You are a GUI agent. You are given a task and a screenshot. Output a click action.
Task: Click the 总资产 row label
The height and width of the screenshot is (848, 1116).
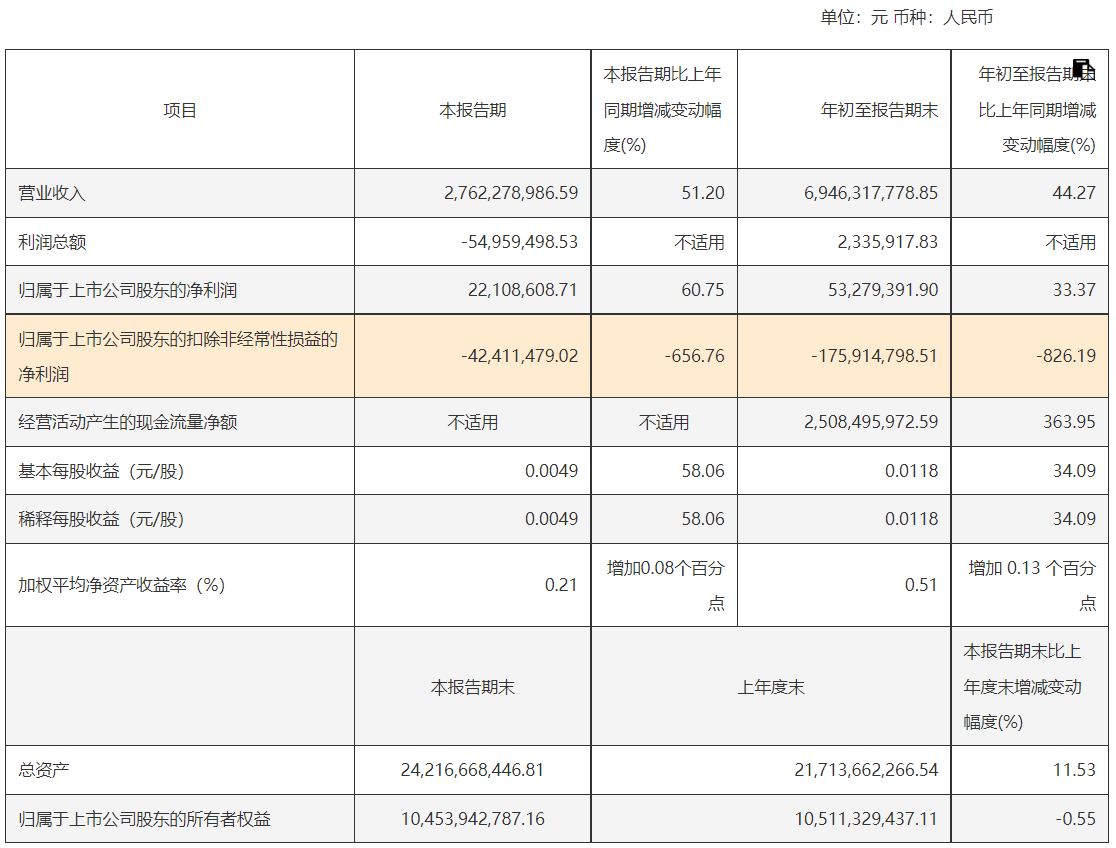click(43, 770)
